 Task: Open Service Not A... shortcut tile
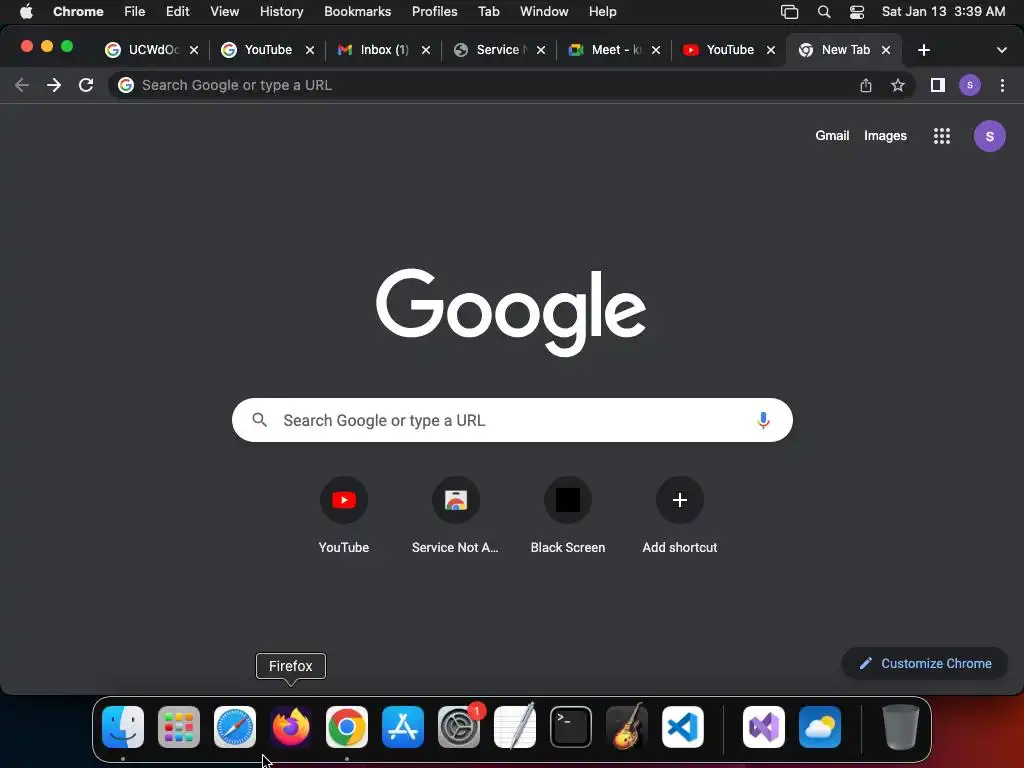coord(455,515)
